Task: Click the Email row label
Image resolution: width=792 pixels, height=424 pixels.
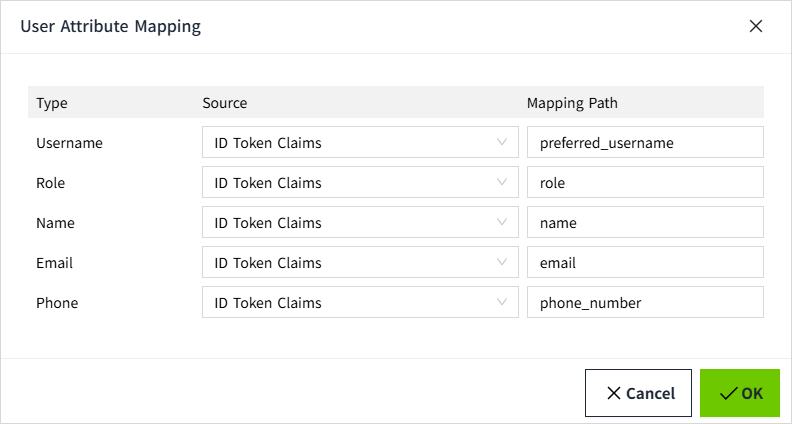Action: point(54,263)
